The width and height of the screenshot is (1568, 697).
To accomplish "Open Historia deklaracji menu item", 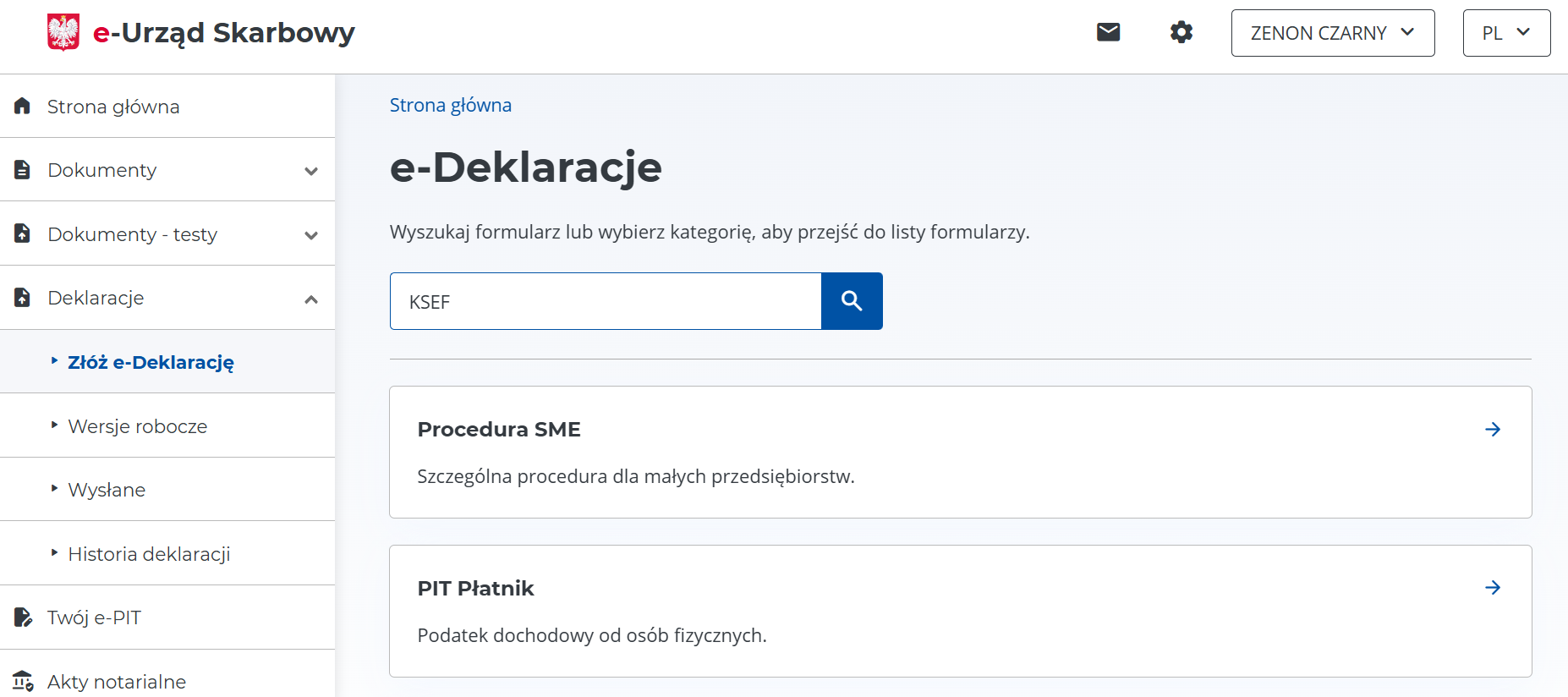I will pos(149,554).
